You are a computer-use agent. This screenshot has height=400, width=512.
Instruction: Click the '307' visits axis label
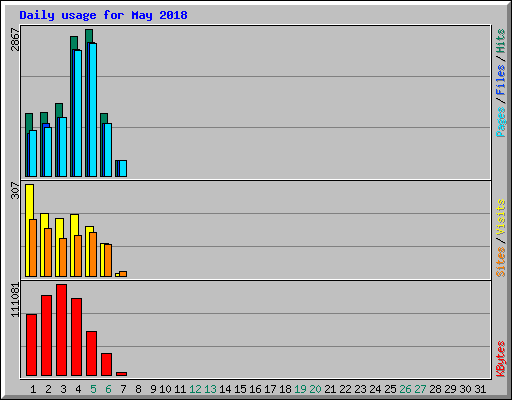[15, 190]
